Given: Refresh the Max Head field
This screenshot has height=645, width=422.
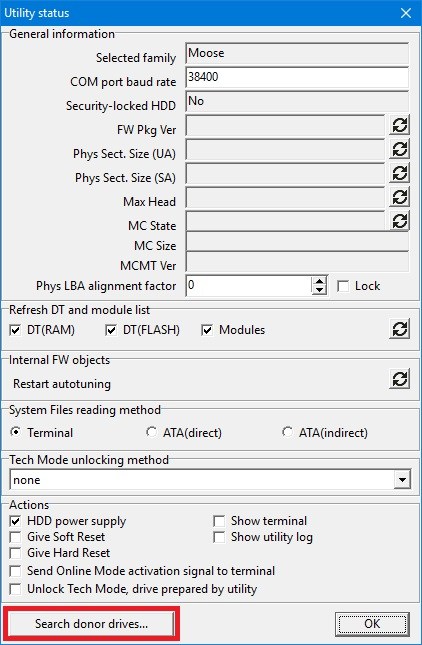Looking at the screenshot, I should pyautogui.click(x=399, y=197).
